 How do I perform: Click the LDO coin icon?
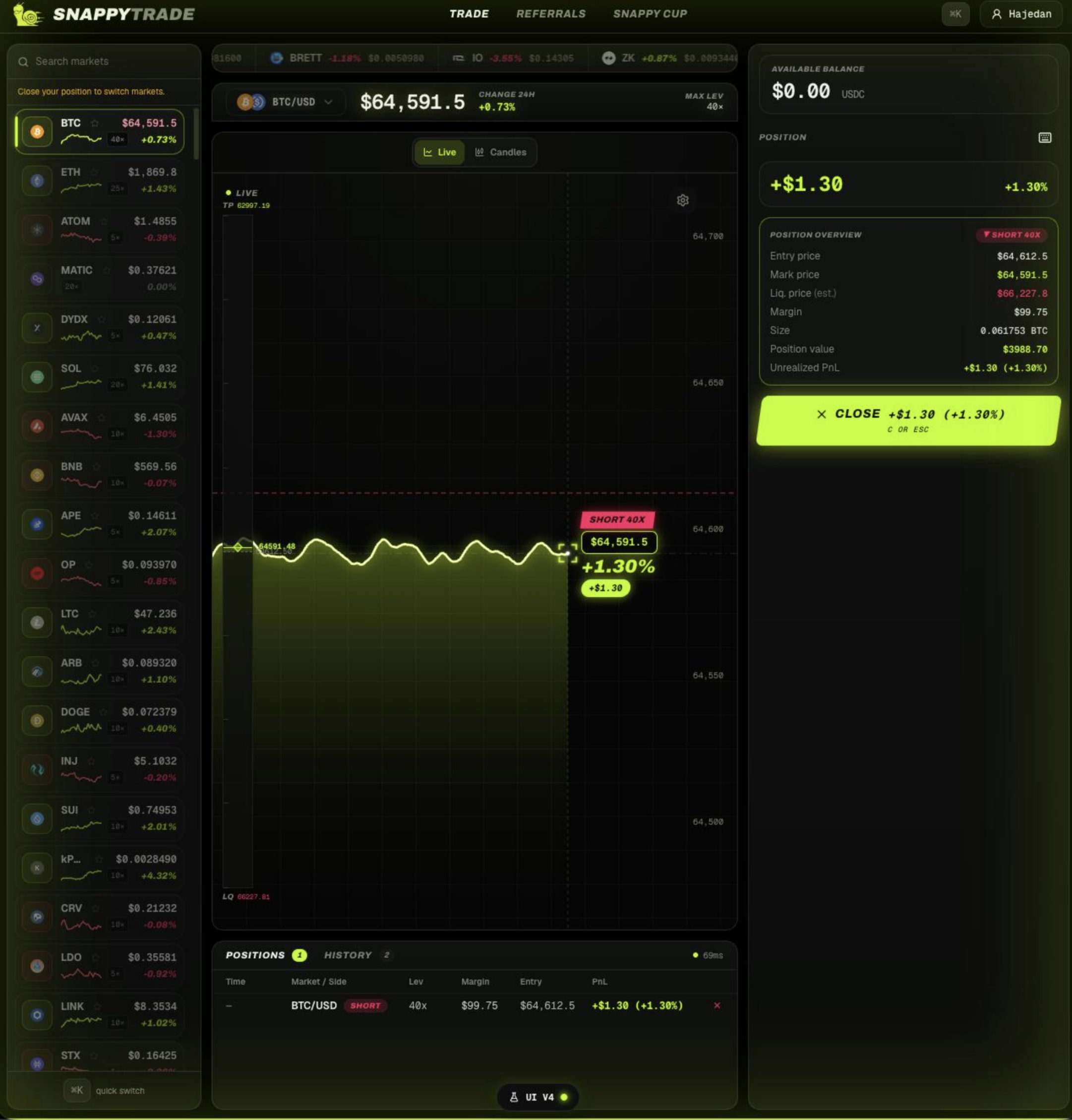(x=37, y=966)
